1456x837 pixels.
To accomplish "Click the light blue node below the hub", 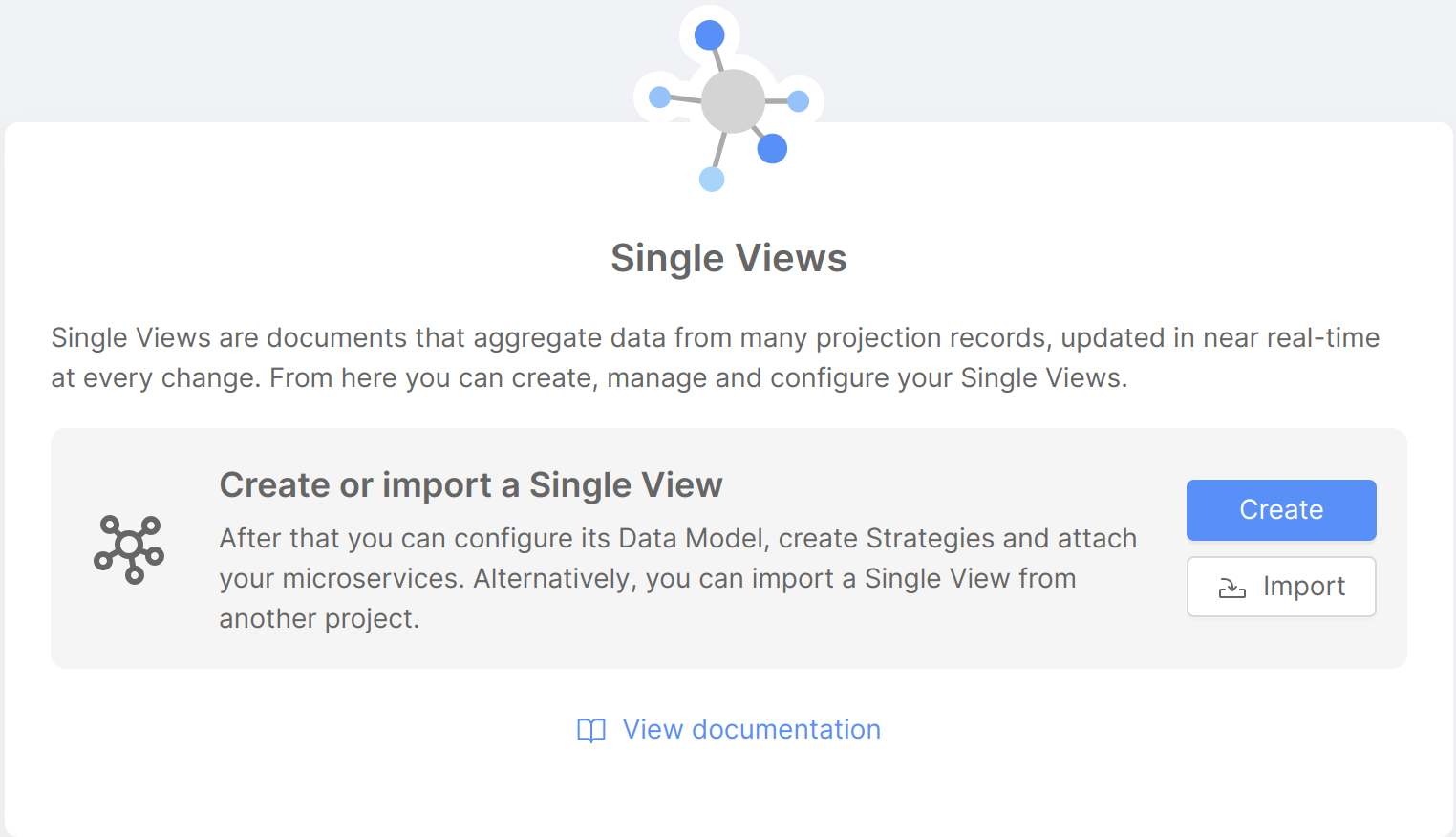I will tap(711, 179).
